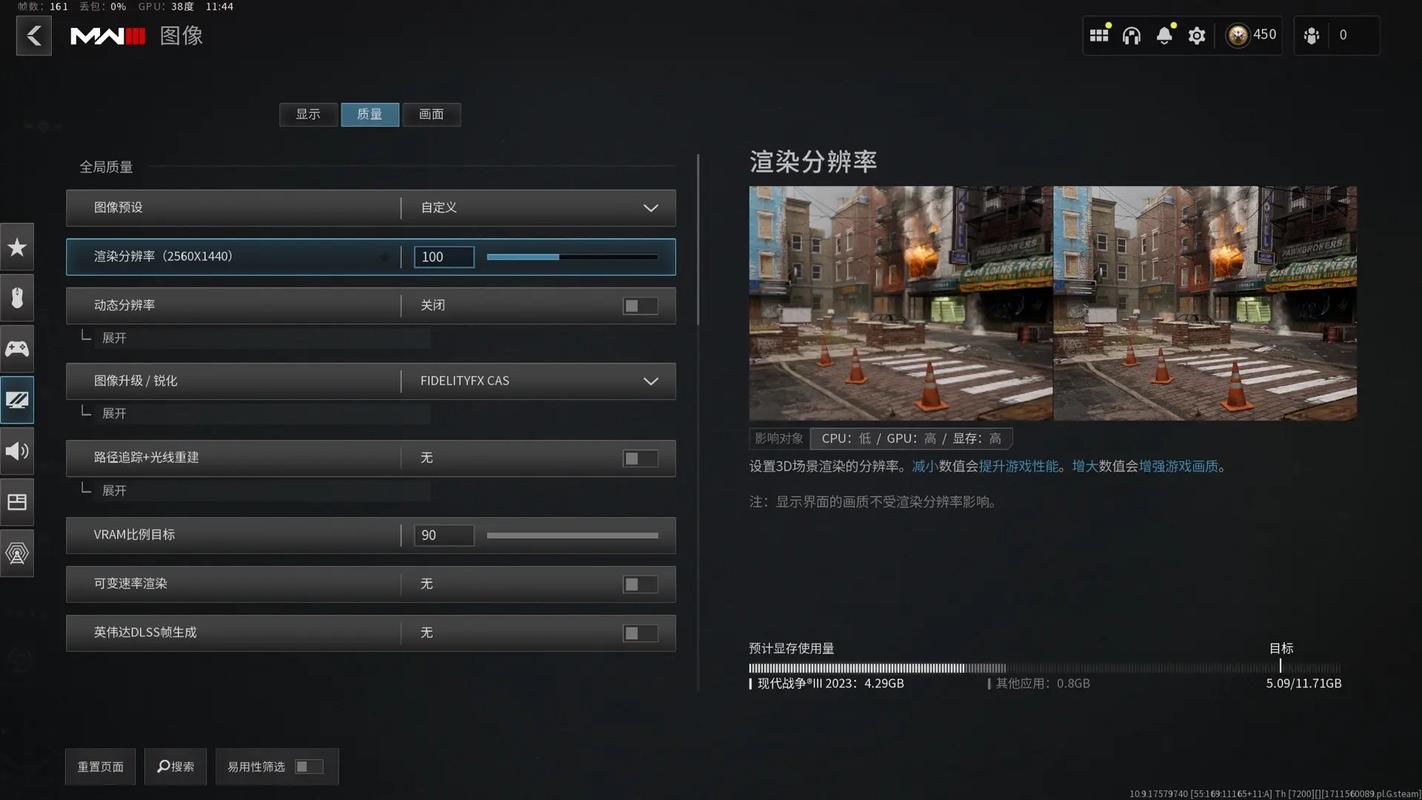Open controller settings sidebar icon

[17, 349]
